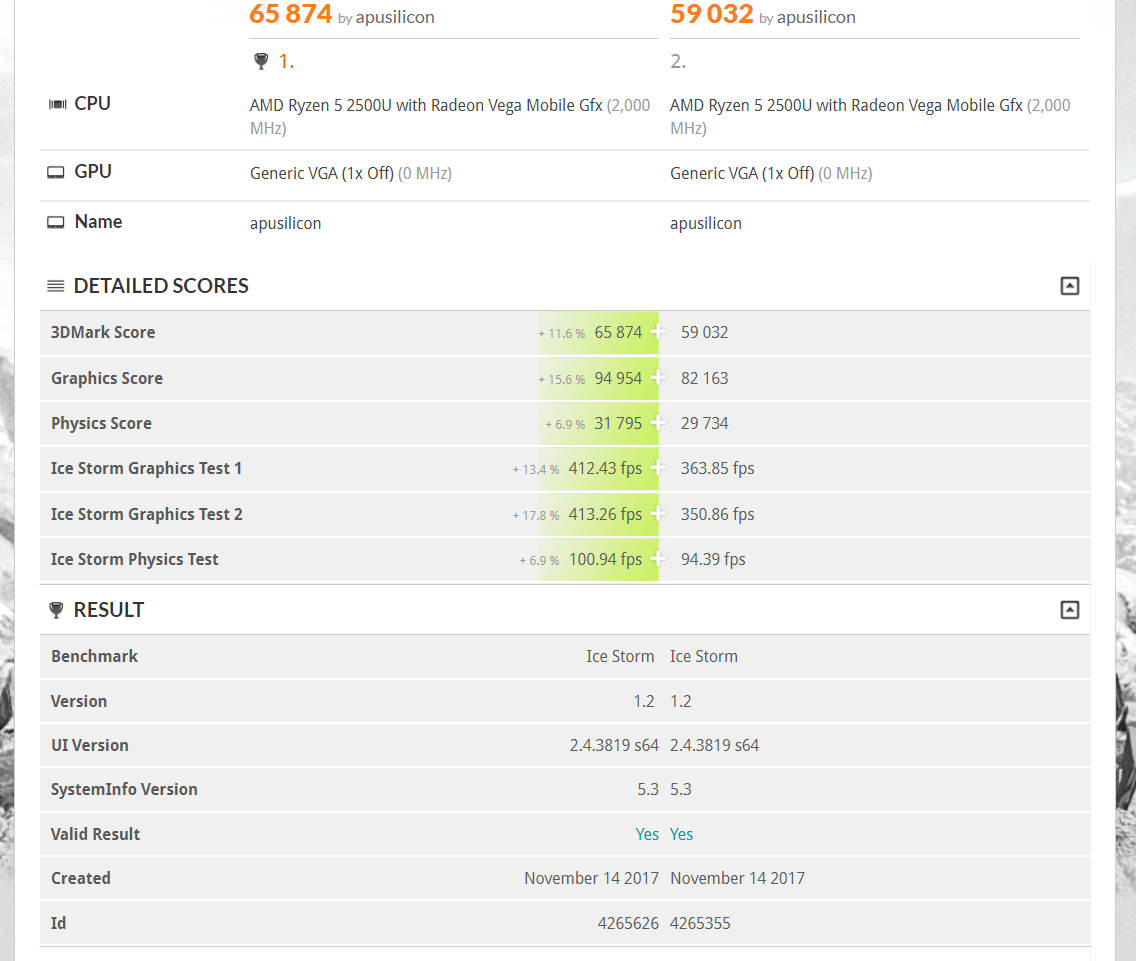
Task: Collapse the Result section
Action: coord(1069,610)
